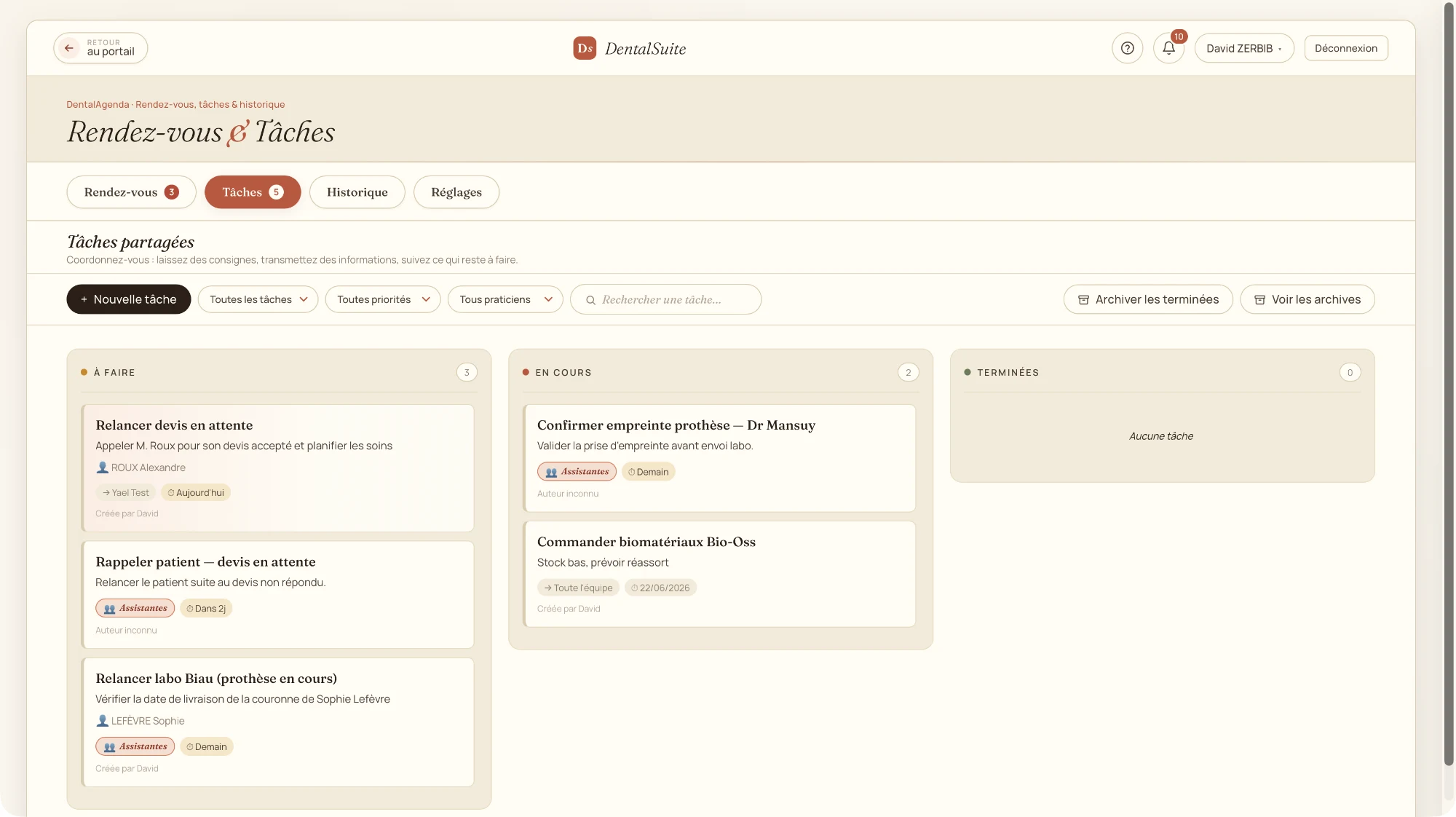Image resolution: width=1456 pixels, height=817 pixels.
Task: Click the clock icon in 22/06/2026 chip
Action: 635,588
